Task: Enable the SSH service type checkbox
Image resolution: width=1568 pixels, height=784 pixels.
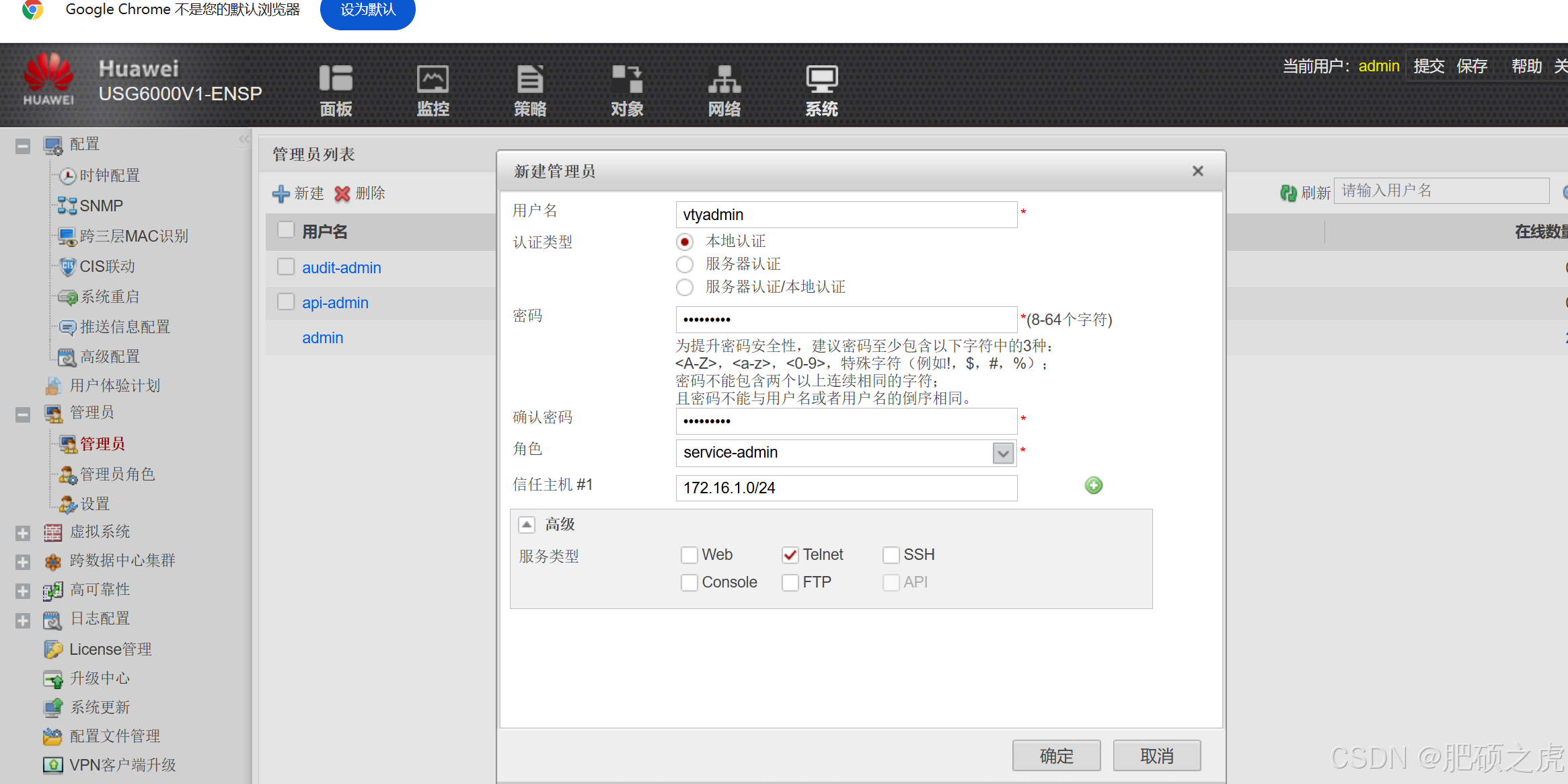Action: click(x=891, y=555)
